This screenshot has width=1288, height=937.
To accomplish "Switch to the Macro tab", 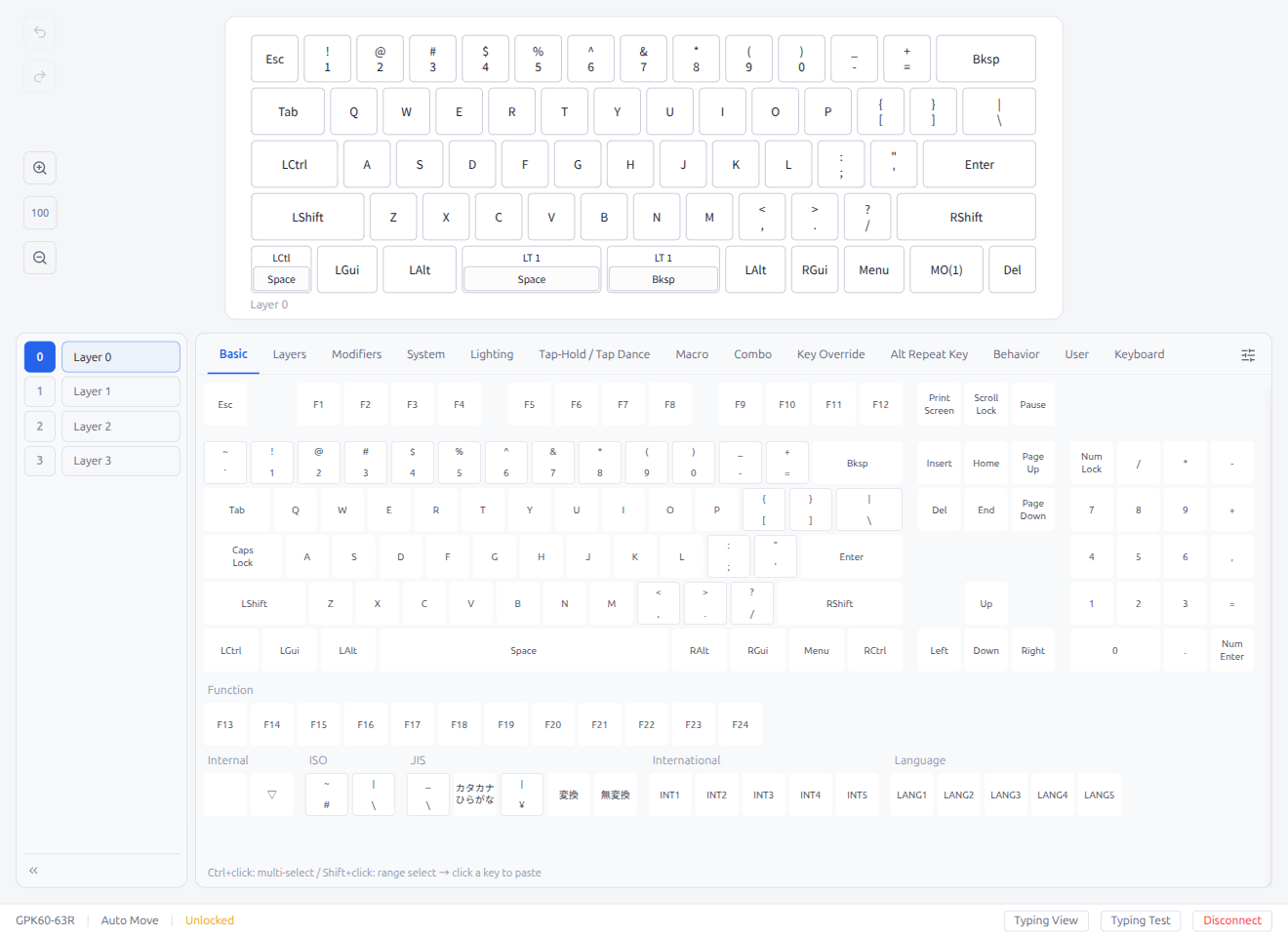I will (692, 354).
